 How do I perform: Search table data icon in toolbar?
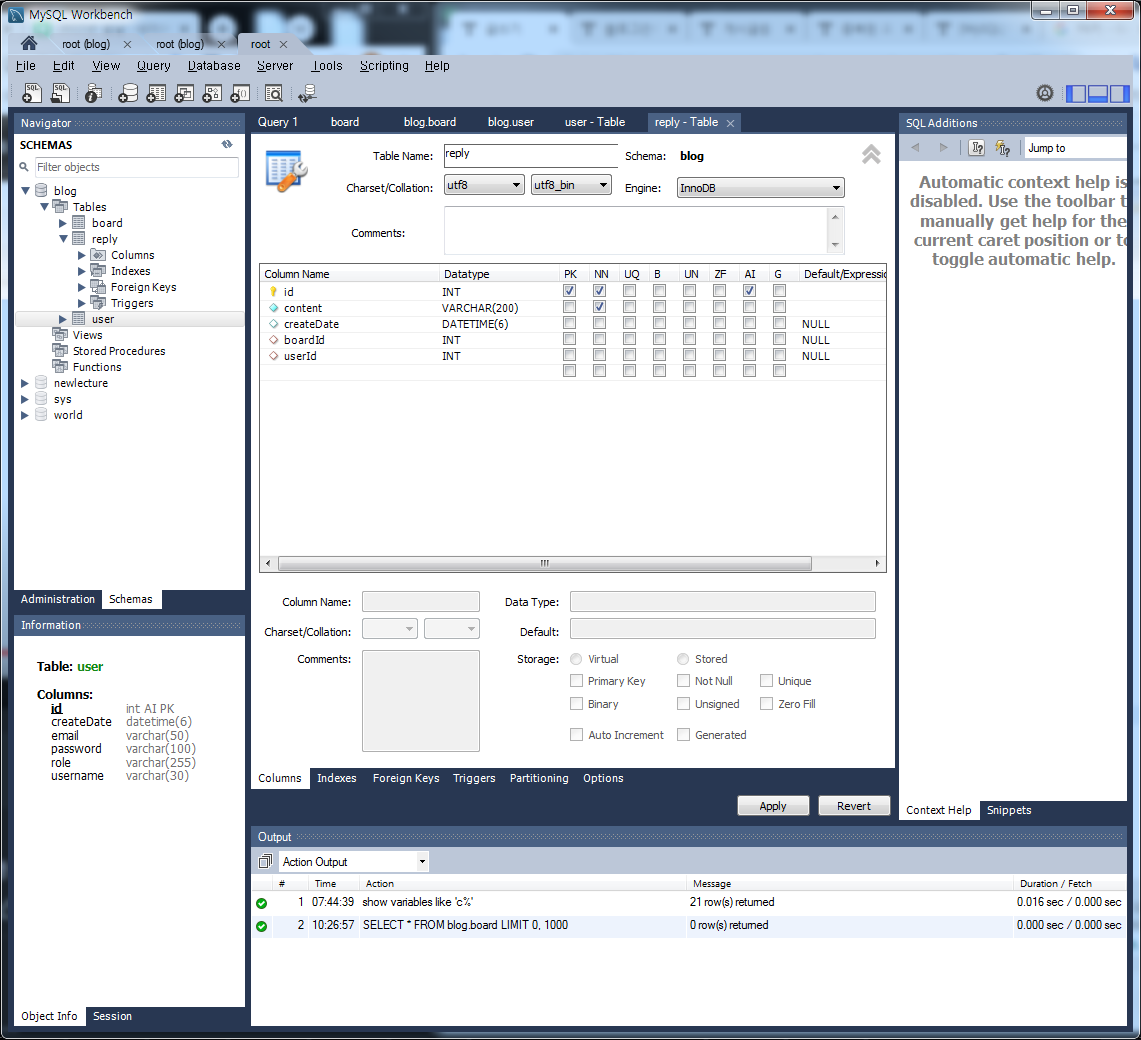click(274, 93)
